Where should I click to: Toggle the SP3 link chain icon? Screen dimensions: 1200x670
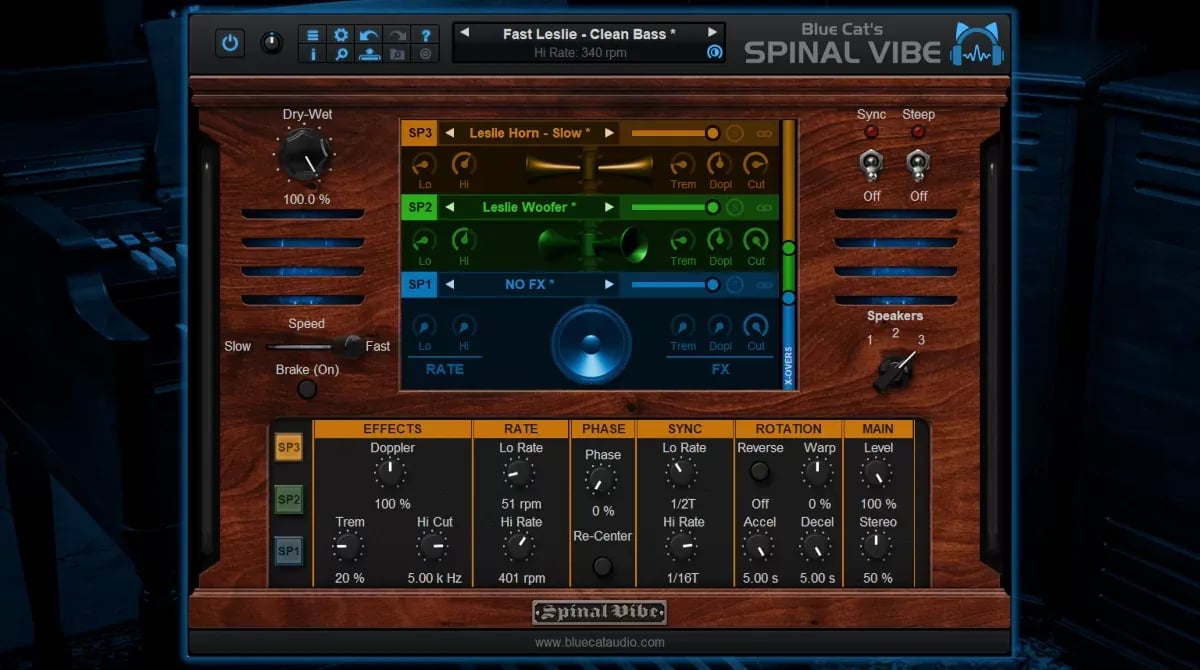click(x=764, y=133)
